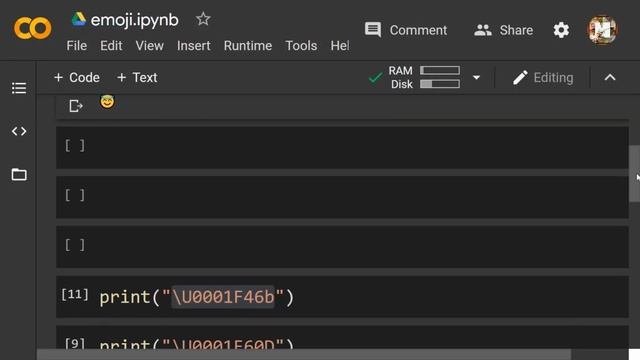640x360 pixels.
Task: Open the Comment panel
Action: tap(406, 30)
